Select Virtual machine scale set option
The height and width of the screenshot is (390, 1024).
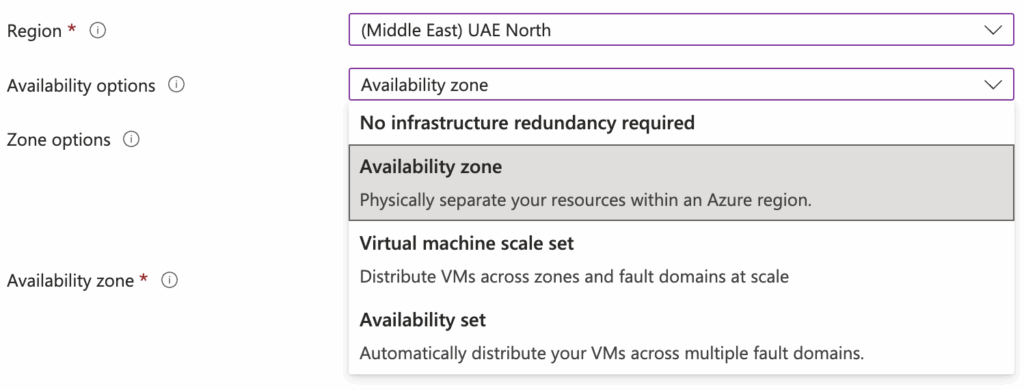(681, 259)
